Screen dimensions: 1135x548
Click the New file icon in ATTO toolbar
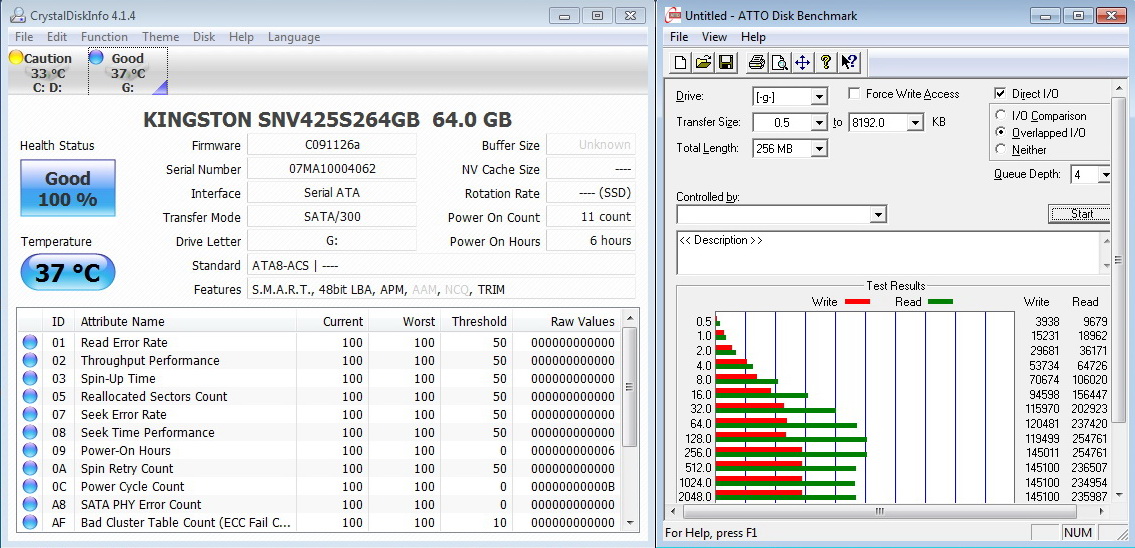(x=681, y=63)
